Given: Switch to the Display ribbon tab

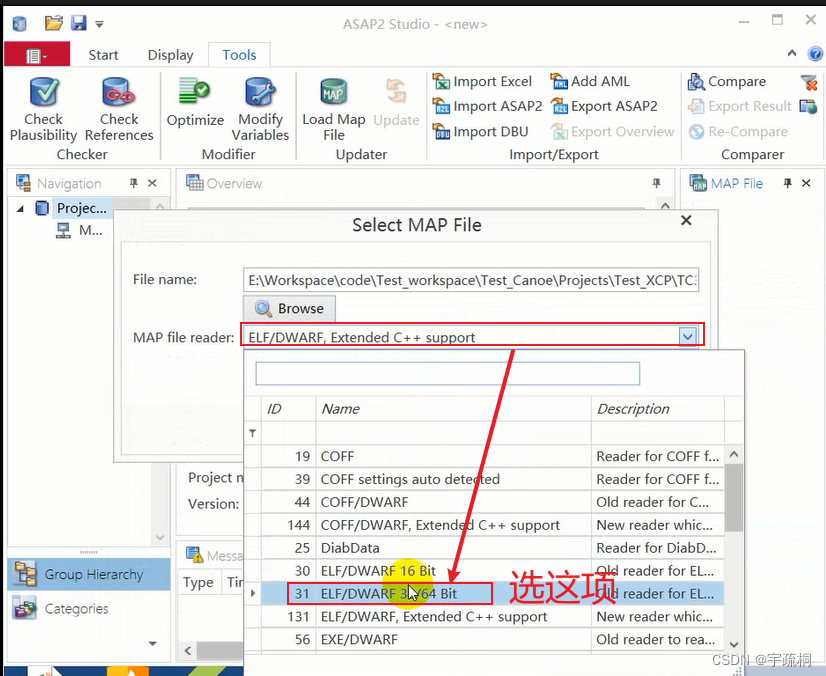Looking at the screenshot, I should pos(170,55).
